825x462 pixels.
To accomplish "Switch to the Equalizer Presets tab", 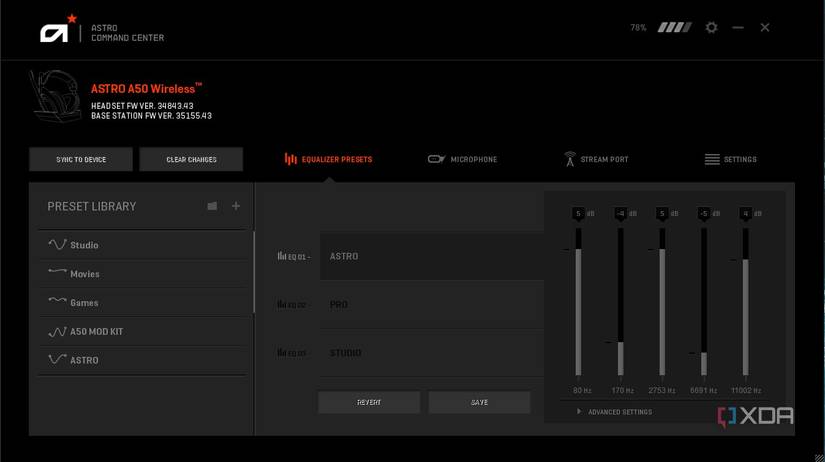I will [x=328, y=159].
